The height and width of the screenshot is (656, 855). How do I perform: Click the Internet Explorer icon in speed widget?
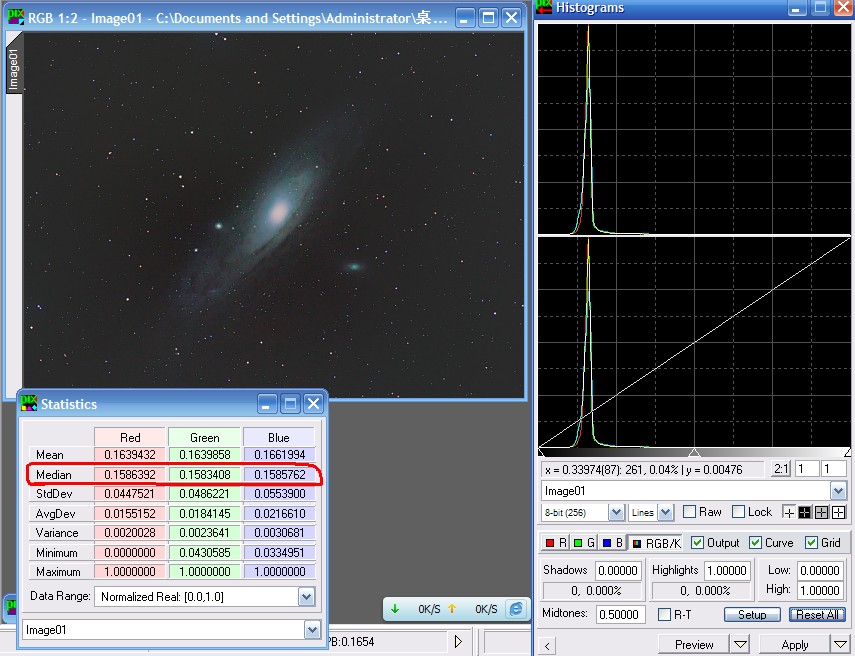pyautogui.click(x=516, y=608)
